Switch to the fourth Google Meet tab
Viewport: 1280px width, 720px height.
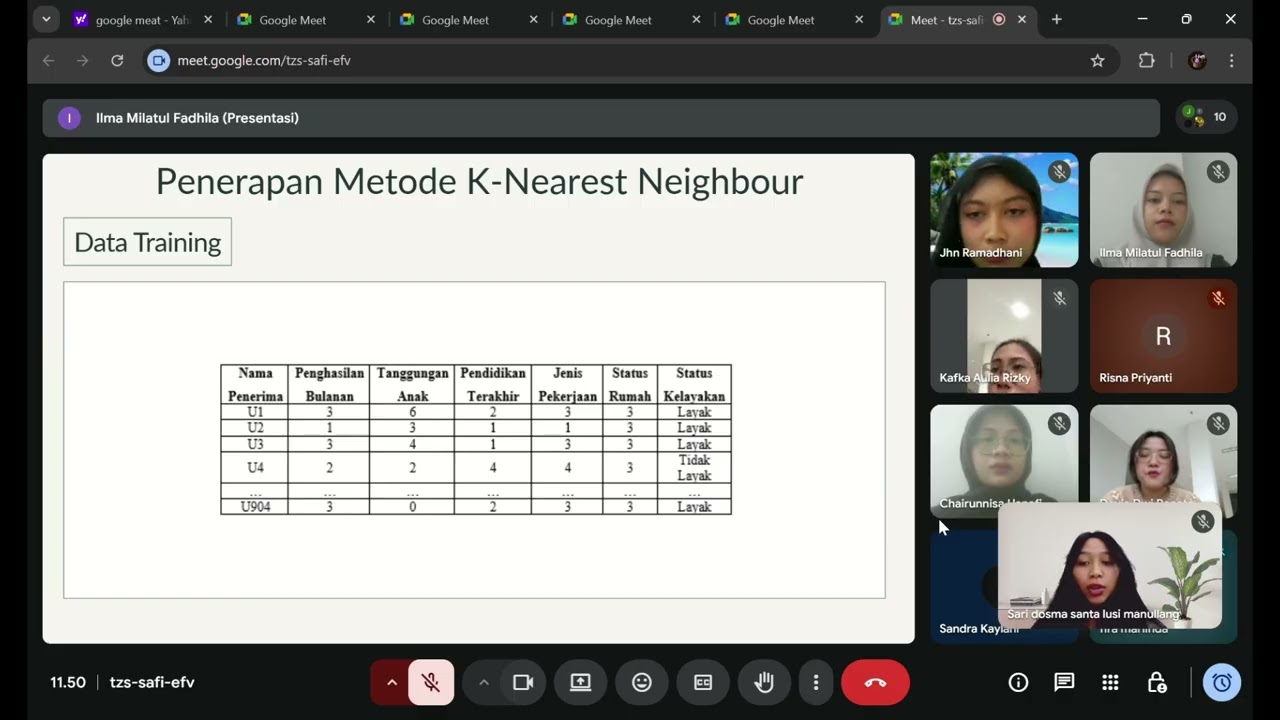[x=795, y=19]
